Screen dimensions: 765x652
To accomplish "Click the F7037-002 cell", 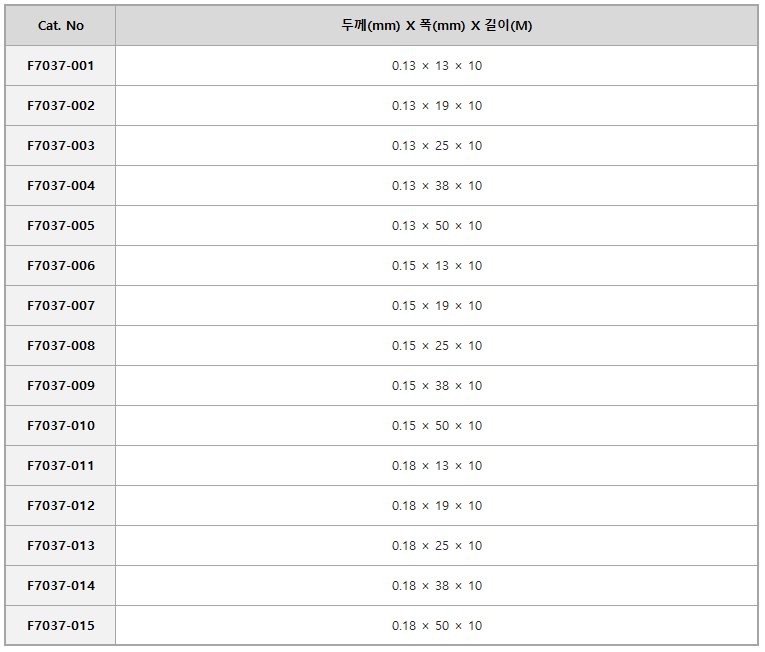I will coord(60,105).
